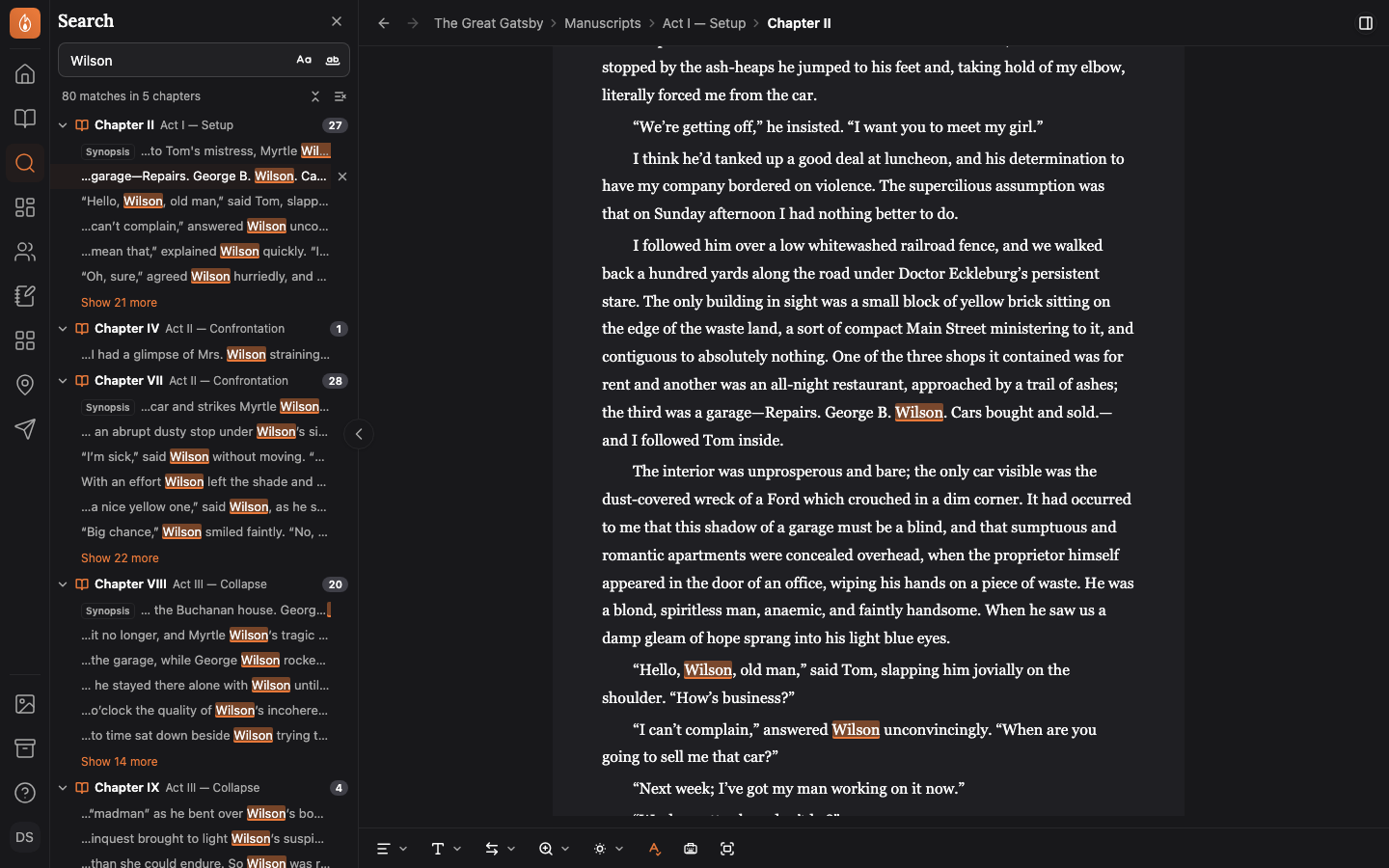Click the orange flame app logo
The height and width of the screenshot is (868, 1389).
(x=25, y=23)
